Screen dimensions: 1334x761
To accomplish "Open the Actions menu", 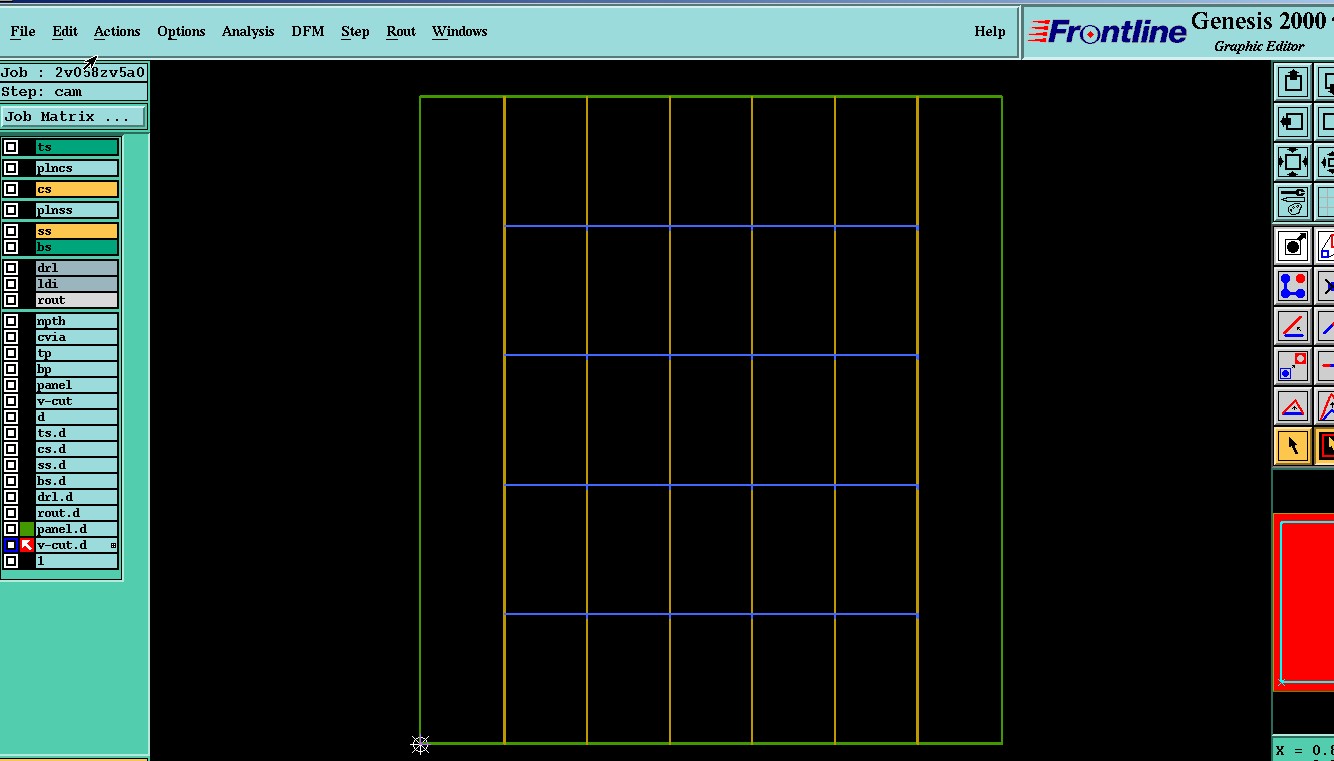I will tap(117, 31).
